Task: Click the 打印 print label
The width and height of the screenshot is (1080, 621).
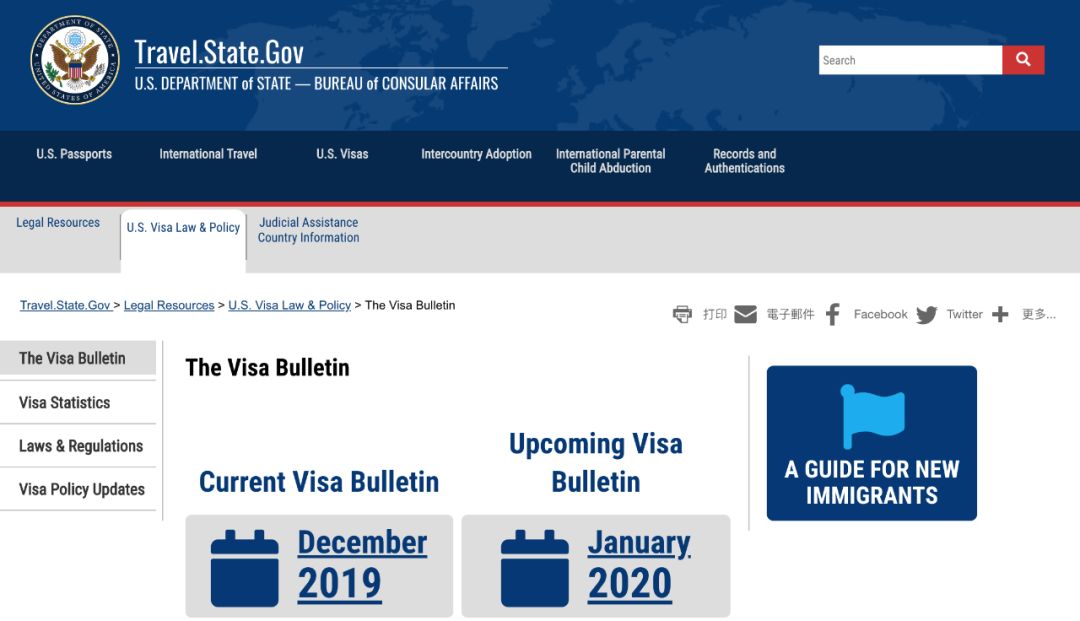Action: (714, 314)
